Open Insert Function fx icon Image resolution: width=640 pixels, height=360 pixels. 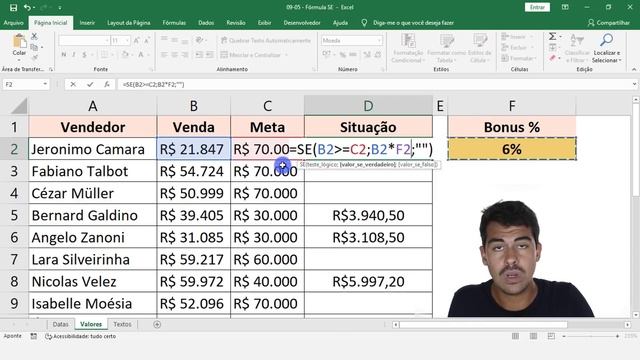(107, 84)
